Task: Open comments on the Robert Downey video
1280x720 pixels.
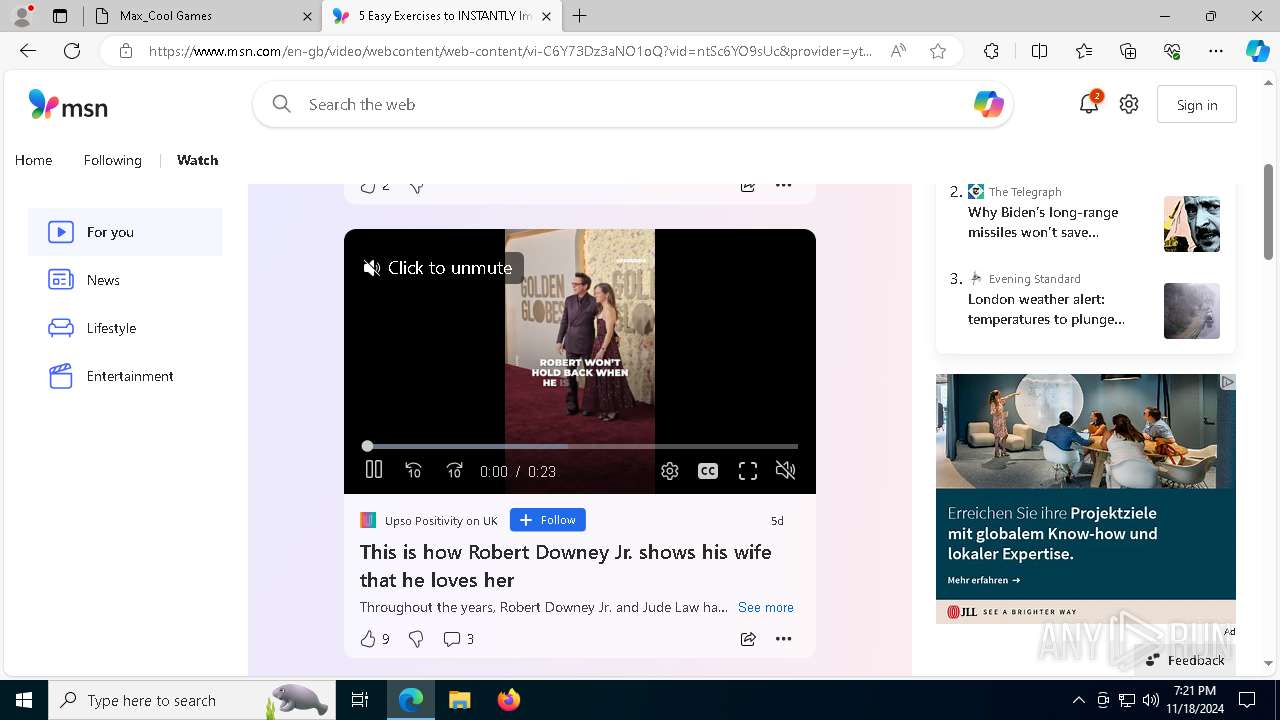Action: 458,639
